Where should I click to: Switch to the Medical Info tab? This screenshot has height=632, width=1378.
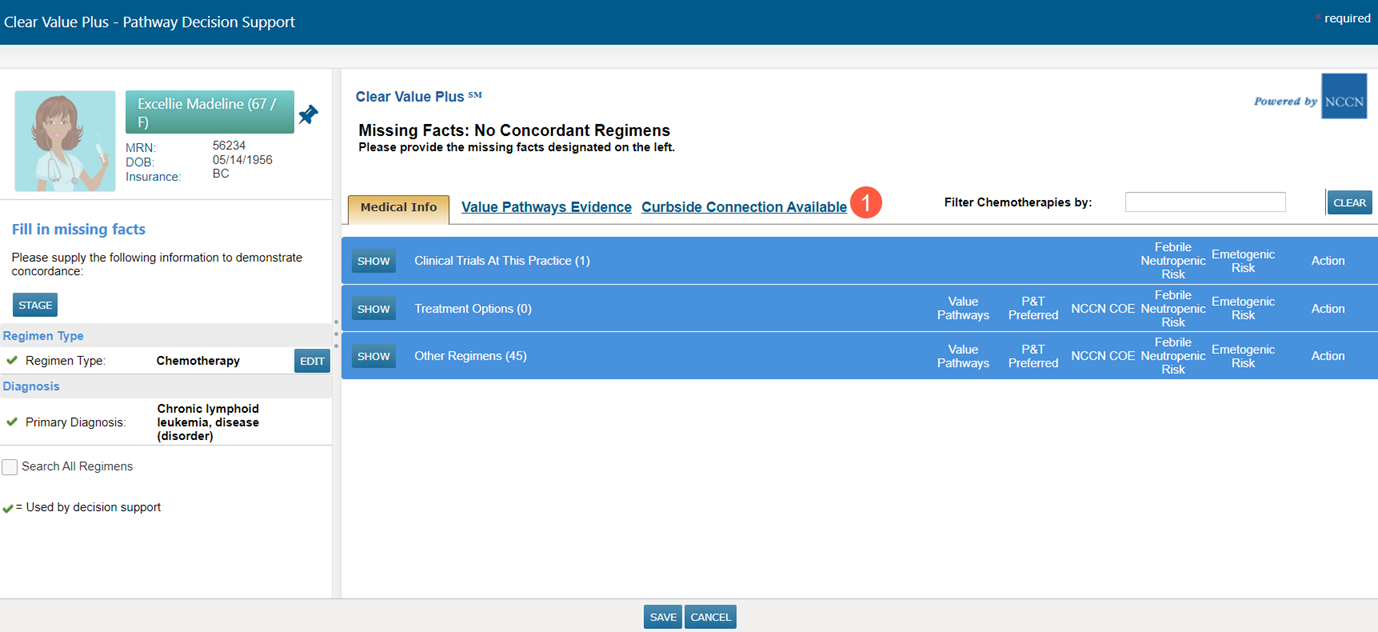(398, 208)
